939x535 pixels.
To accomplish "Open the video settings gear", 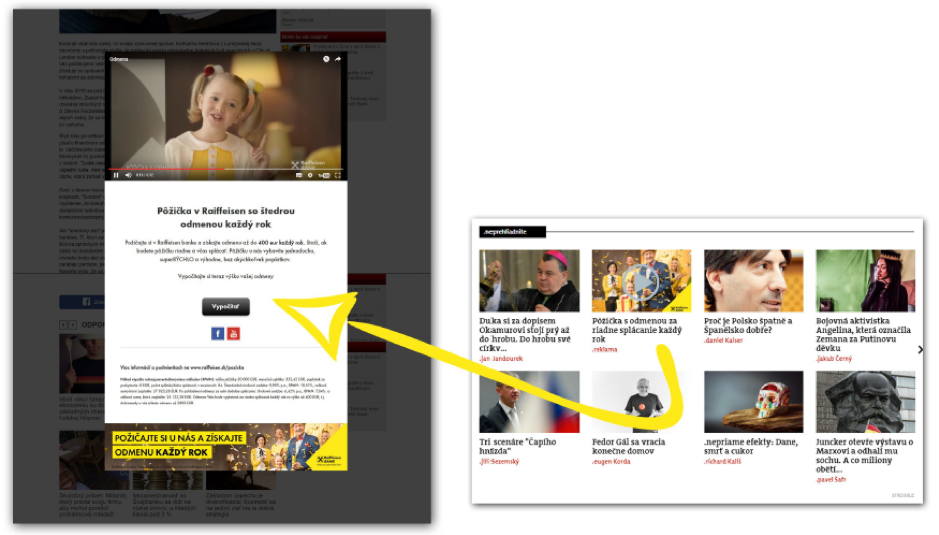I will pos(310,175).
